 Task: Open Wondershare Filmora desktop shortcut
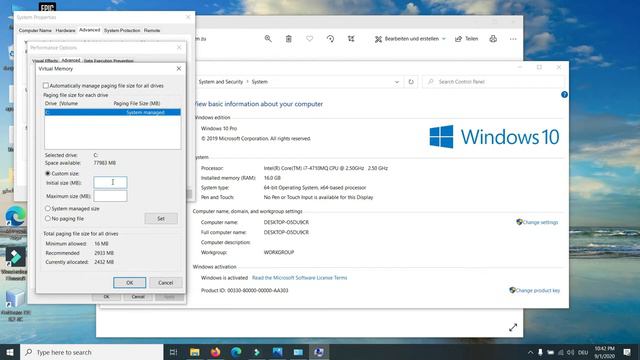15,264
